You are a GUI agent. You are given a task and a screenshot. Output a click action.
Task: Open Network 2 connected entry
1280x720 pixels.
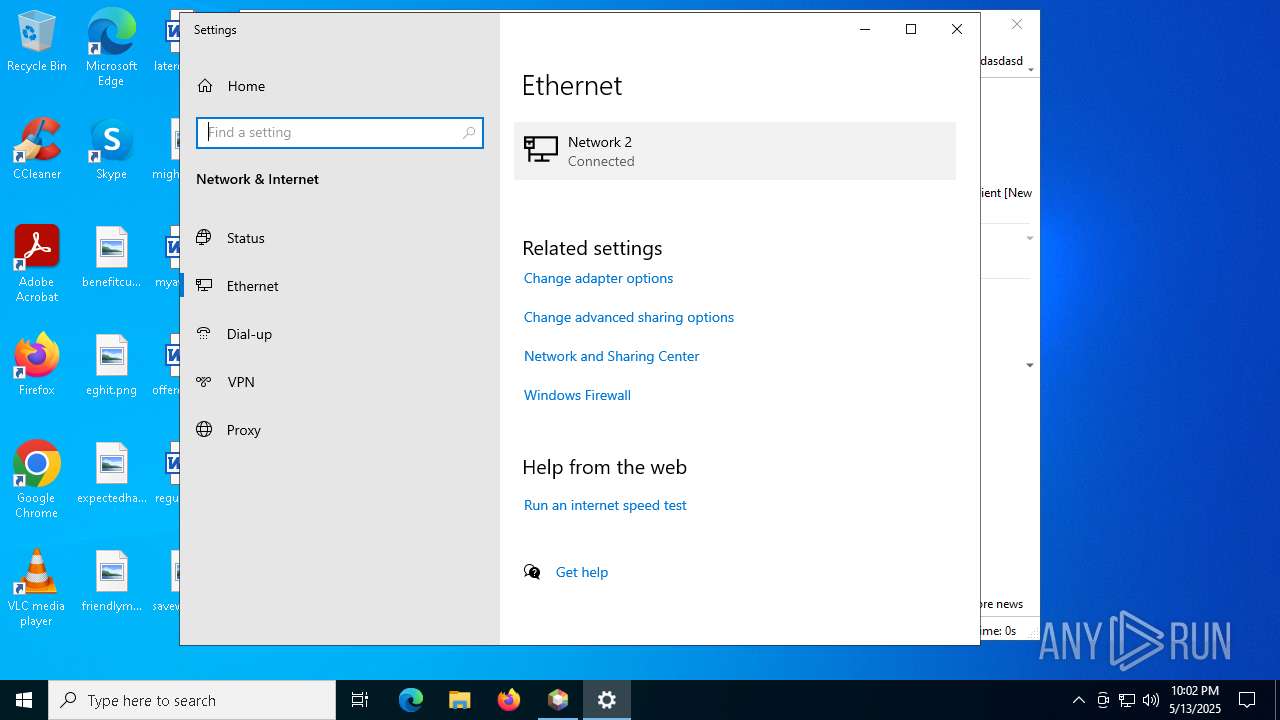(x=735, y=151)
